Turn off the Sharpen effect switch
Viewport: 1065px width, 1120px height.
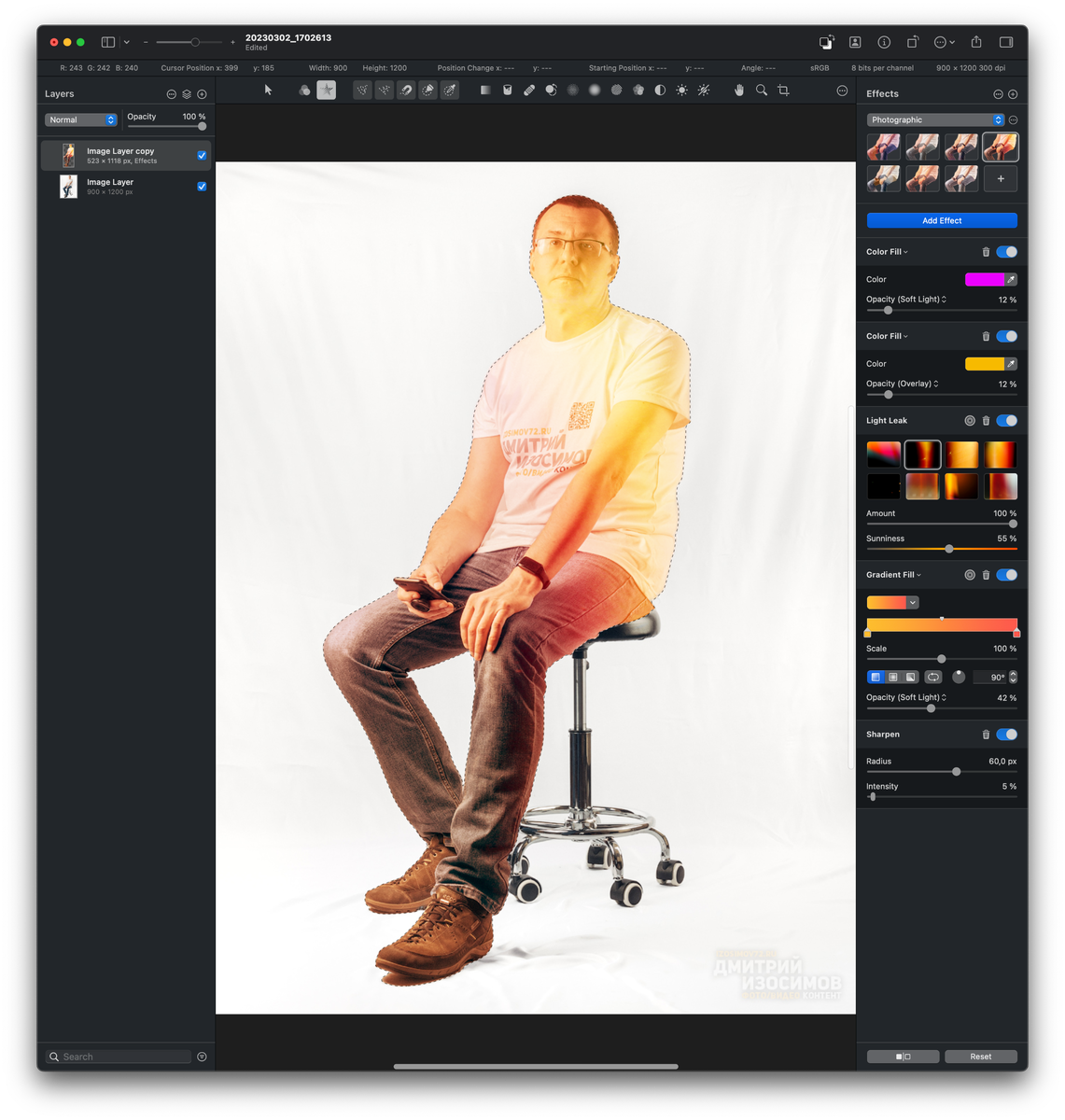[1007, 735]
